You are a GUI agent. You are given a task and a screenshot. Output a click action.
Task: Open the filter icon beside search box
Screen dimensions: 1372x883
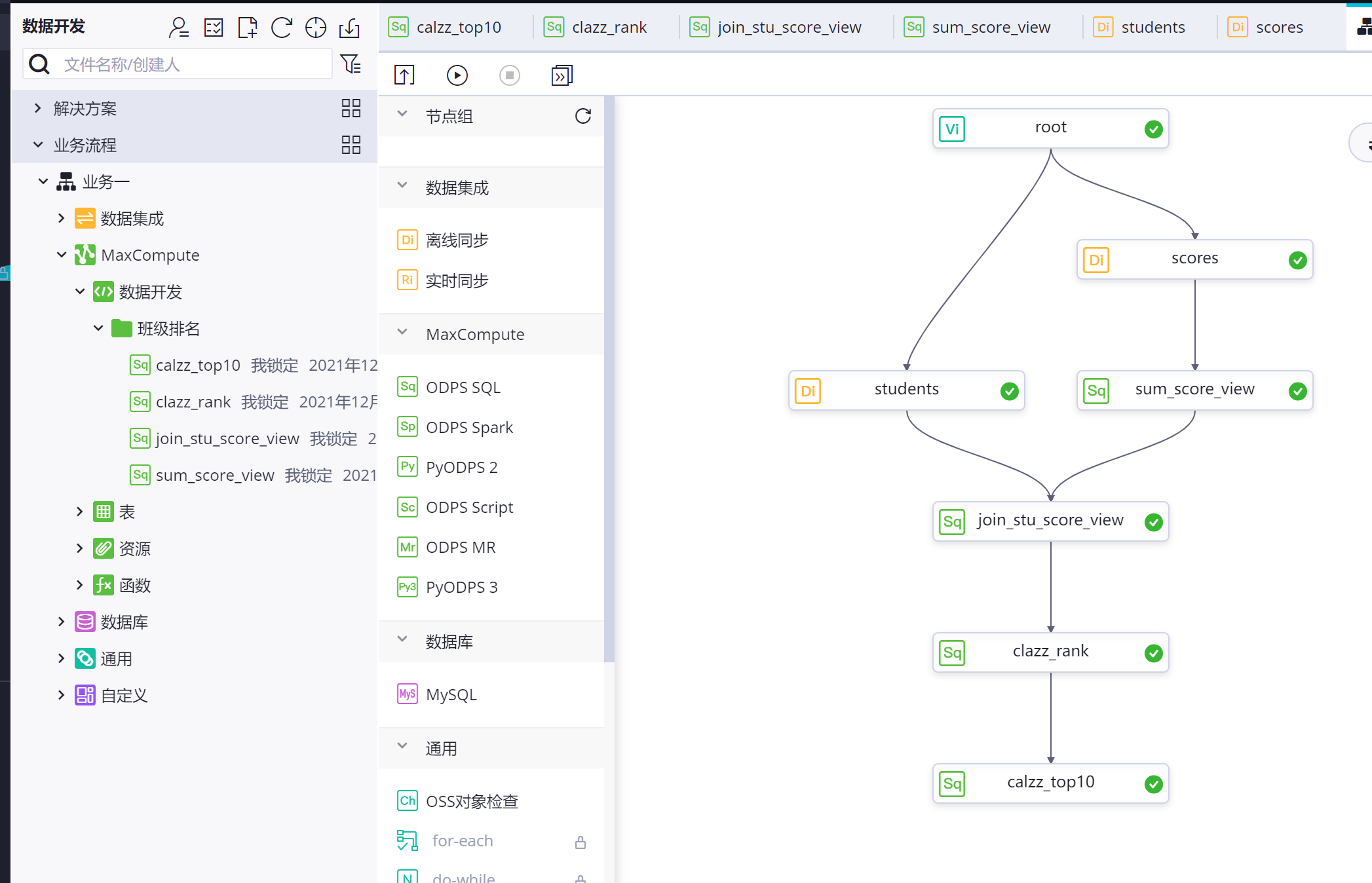pyautogui.click(x=351, y=64)
